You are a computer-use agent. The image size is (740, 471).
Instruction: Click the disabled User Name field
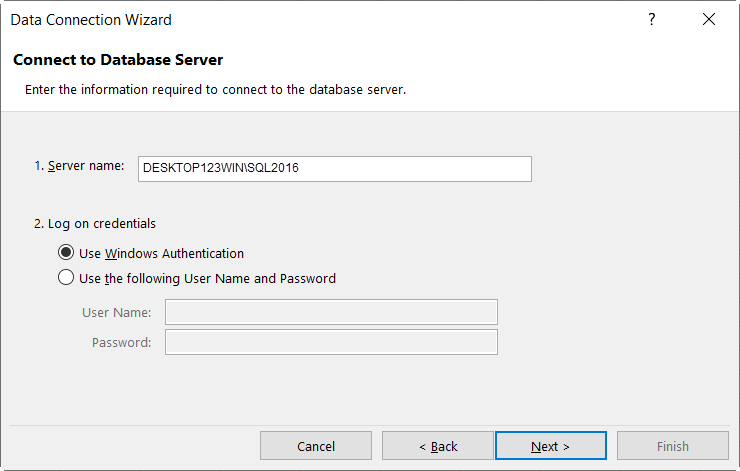point(331,312)
